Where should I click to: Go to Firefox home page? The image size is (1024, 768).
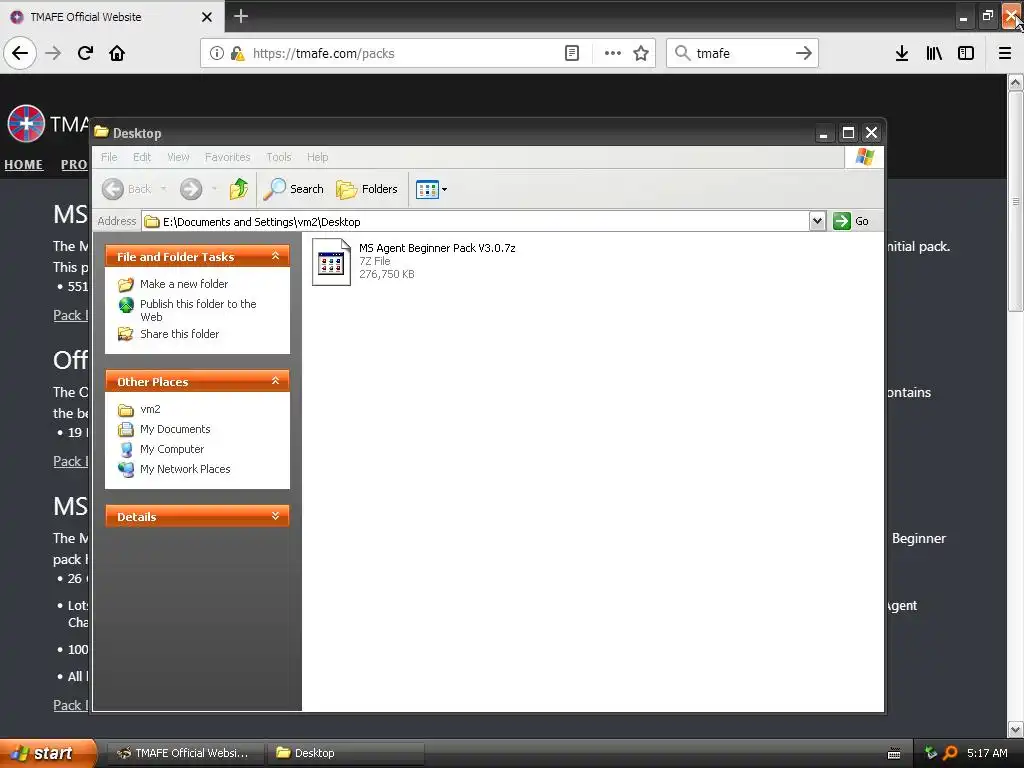[x=117, y=53]
